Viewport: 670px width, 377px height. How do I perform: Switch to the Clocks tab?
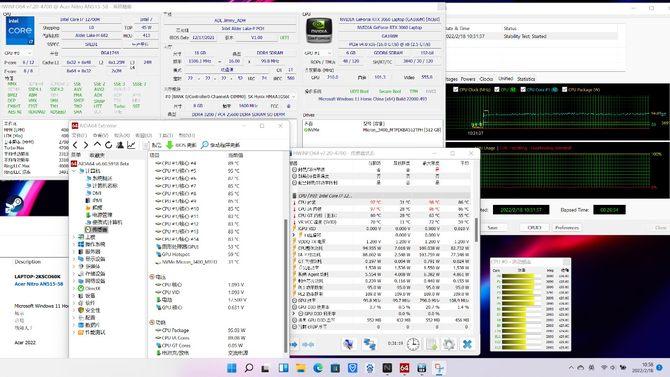(x=486, y=79)
